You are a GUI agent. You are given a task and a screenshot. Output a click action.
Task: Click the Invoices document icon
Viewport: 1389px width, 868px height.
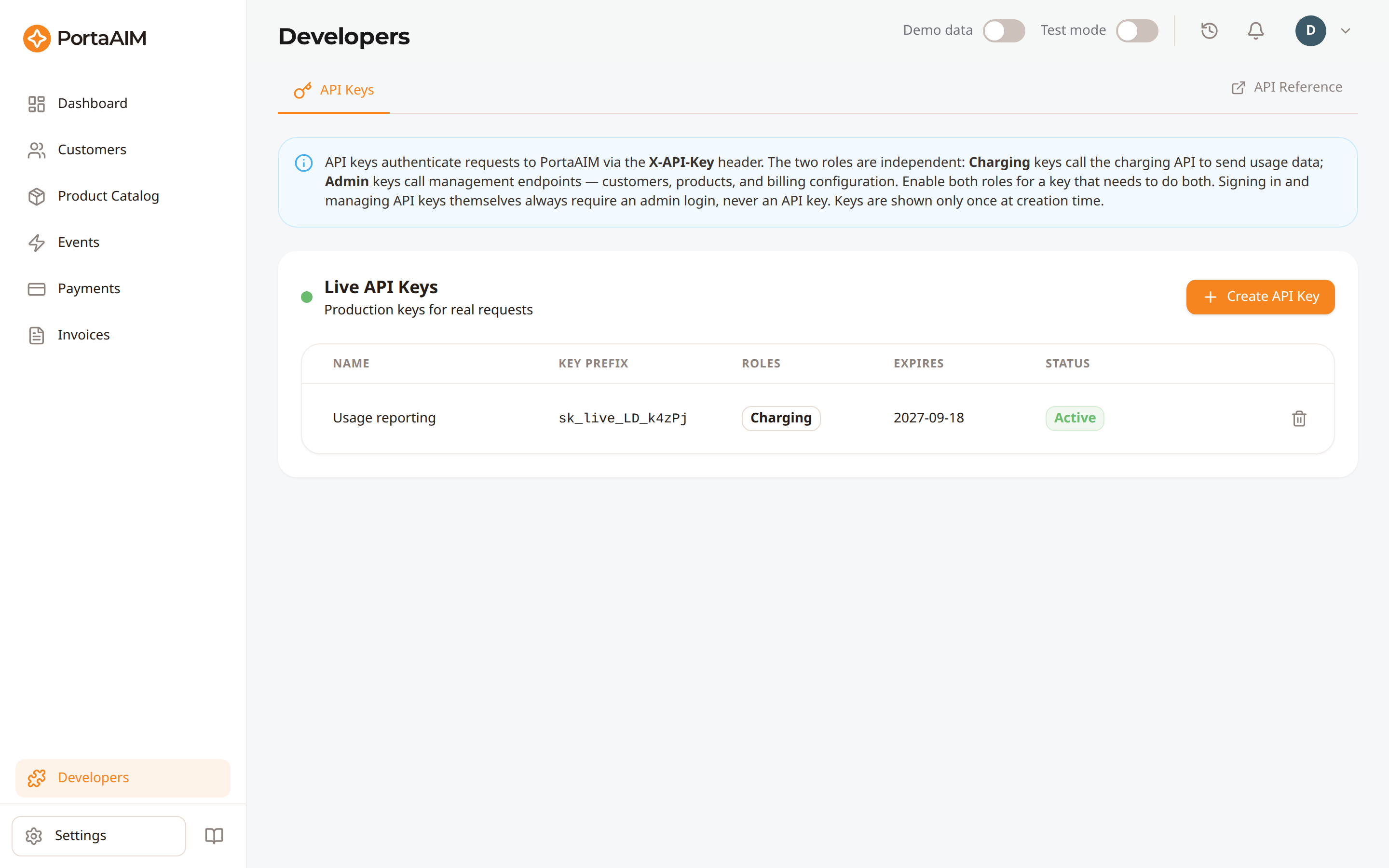click(x=37, y=335)
